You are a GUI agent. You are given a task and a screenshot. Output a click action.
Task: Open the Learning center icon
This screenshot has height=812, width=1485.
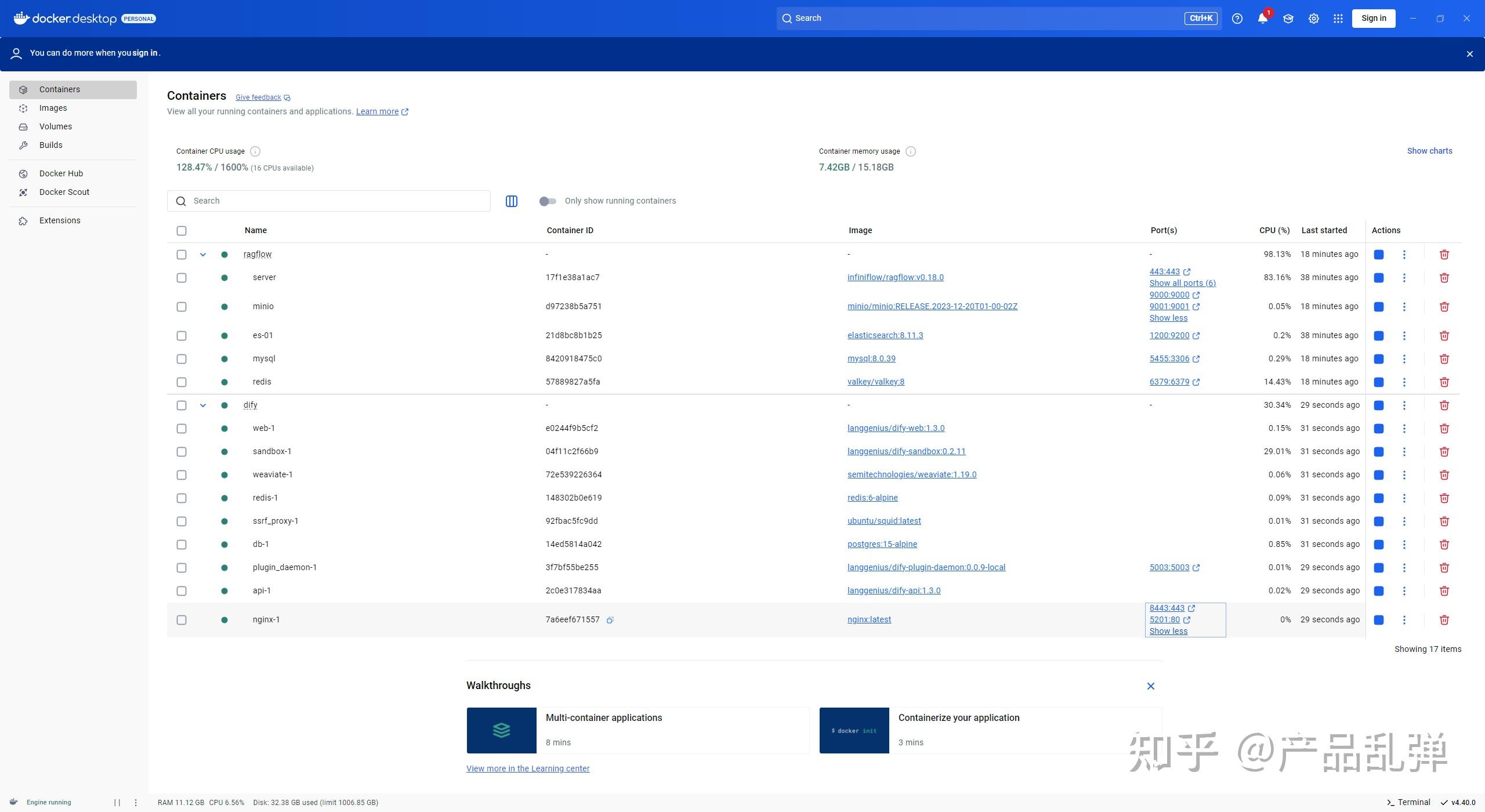(1288, 19)
